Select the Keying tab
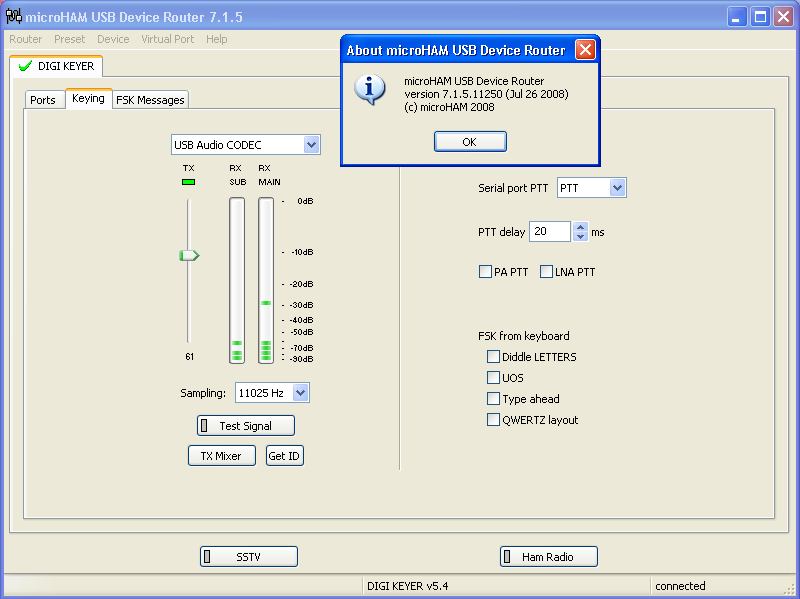 88,98
